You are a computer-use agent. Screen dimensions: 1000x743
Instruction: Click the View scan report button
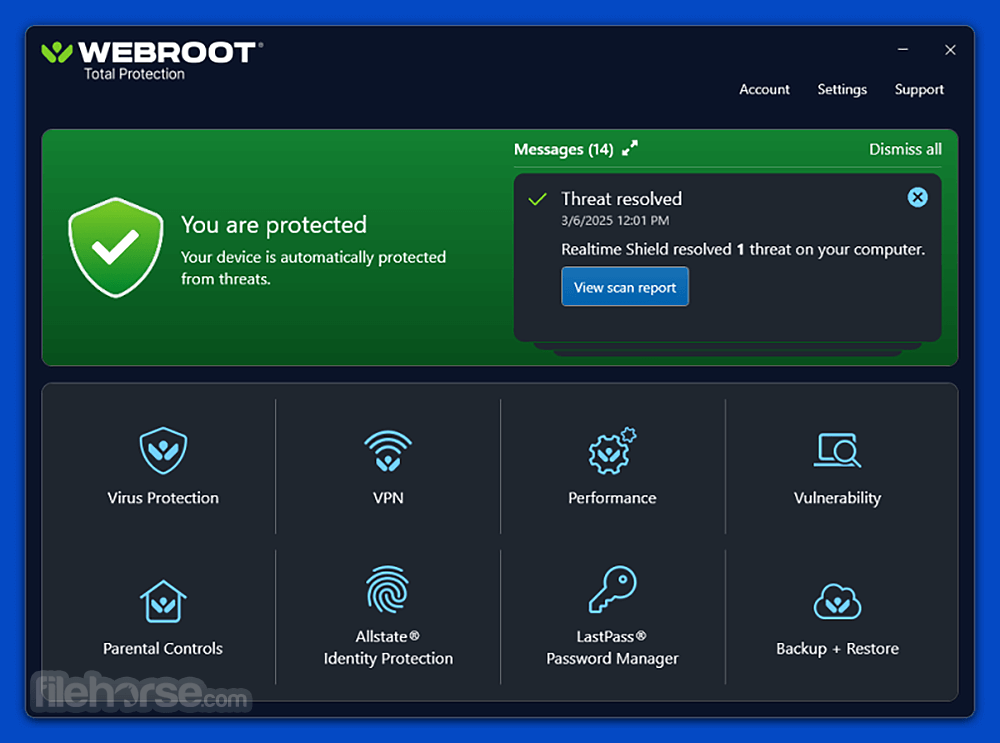[x=624, y=287]
